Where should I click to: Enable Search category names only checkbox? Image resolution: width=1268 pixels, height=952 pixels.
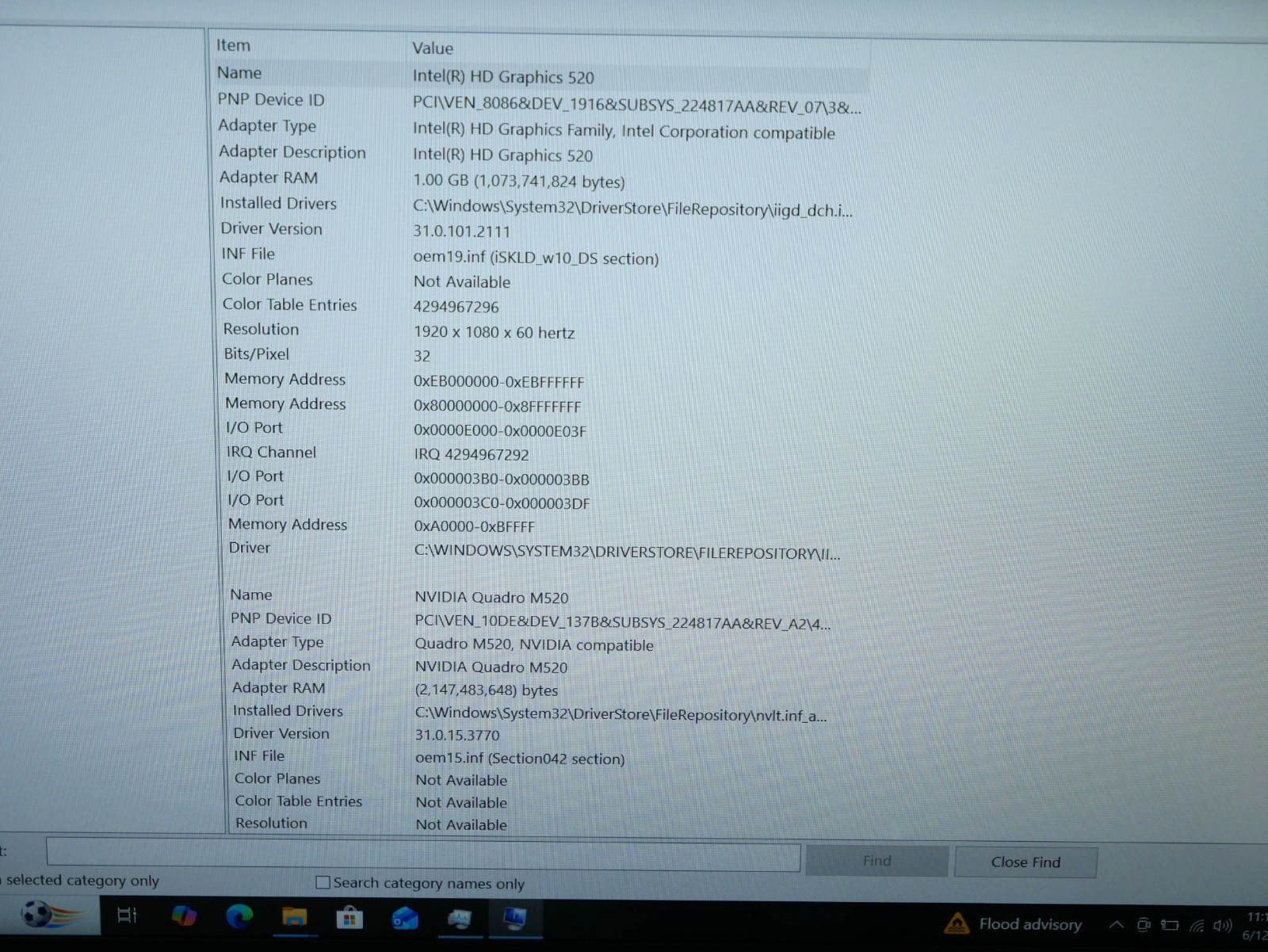tap(323, 882)
